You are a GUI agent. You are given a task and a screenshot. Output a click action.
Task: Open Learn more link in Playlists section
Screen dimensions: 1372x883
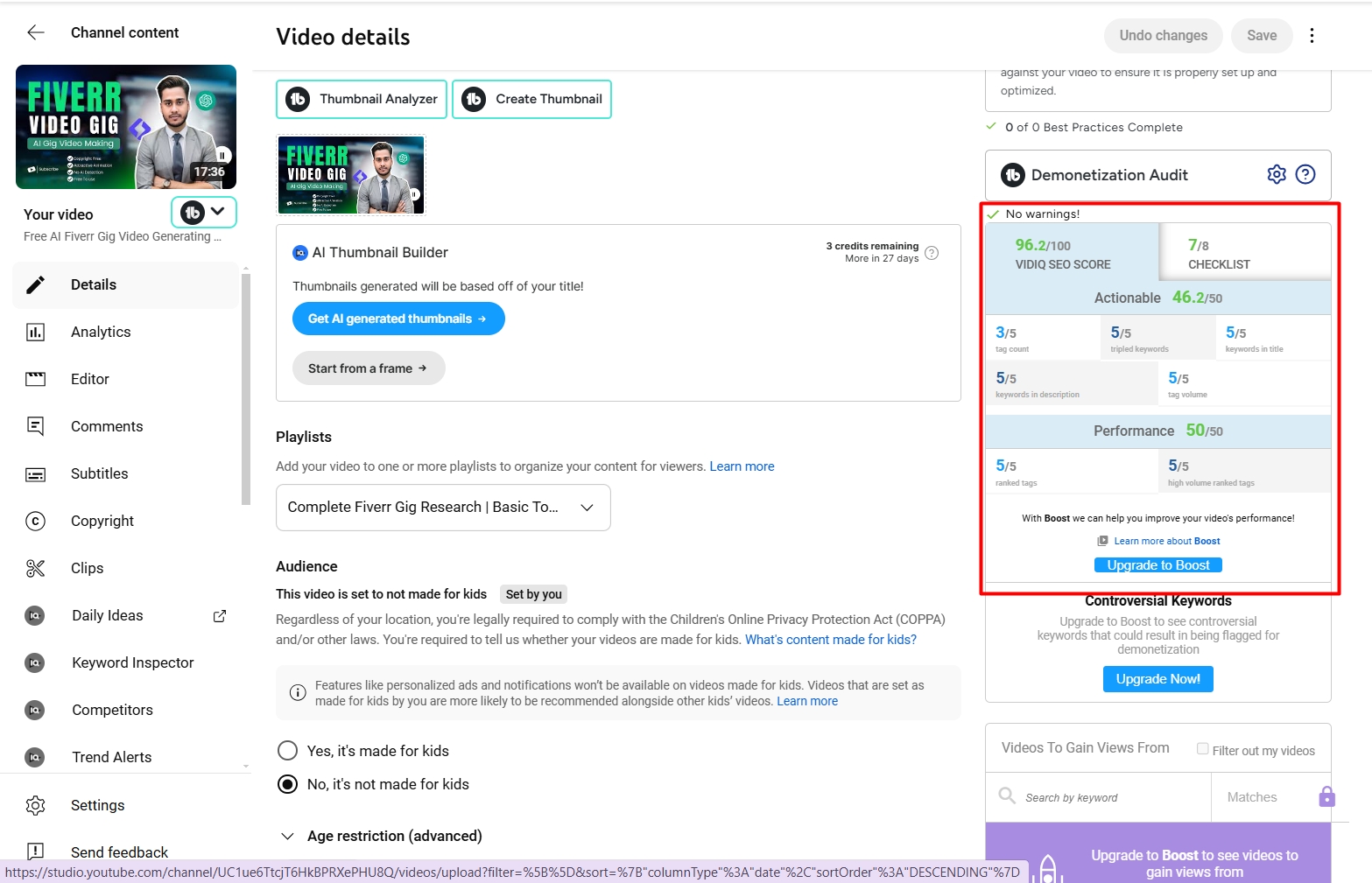pos(742,466)
